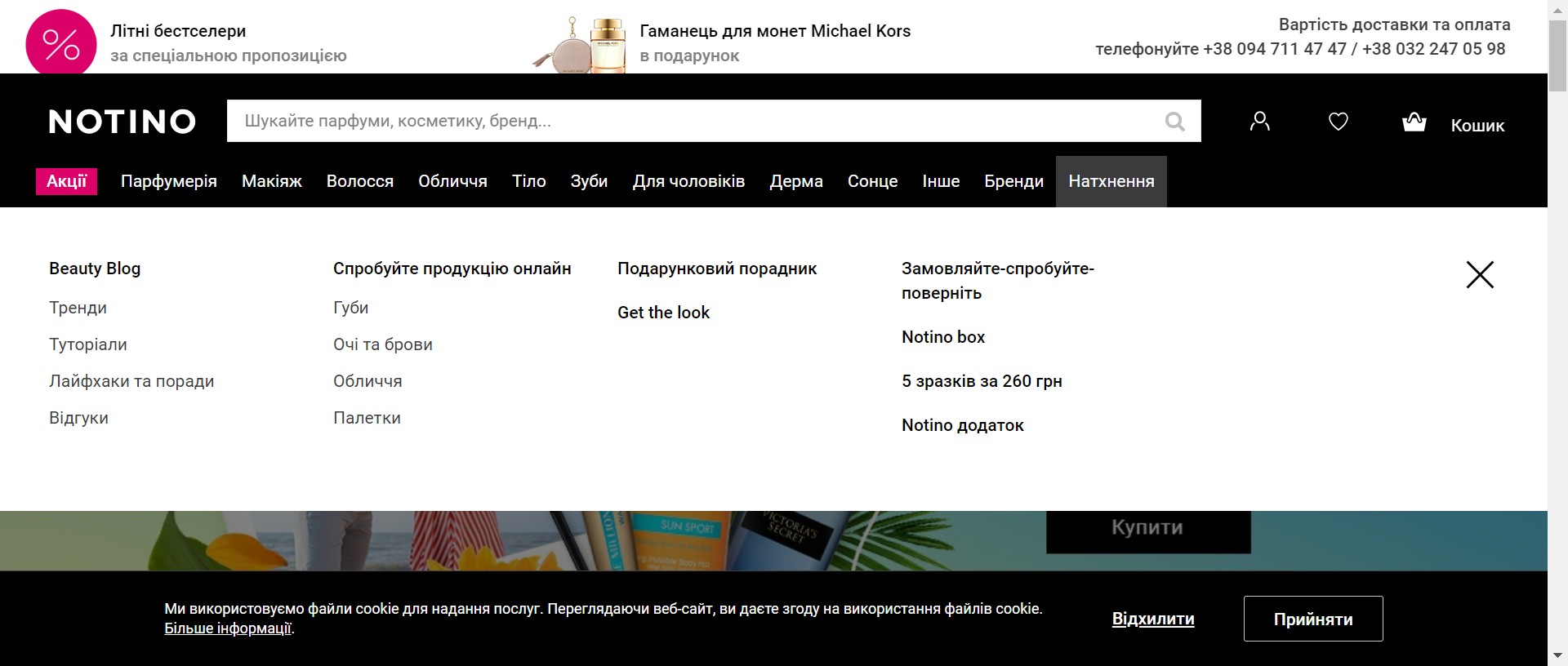The height and width of the screenshot is (666, 1568).
Task: Close the Натхнення dropdown with X icon
Action: point(1479,275)
